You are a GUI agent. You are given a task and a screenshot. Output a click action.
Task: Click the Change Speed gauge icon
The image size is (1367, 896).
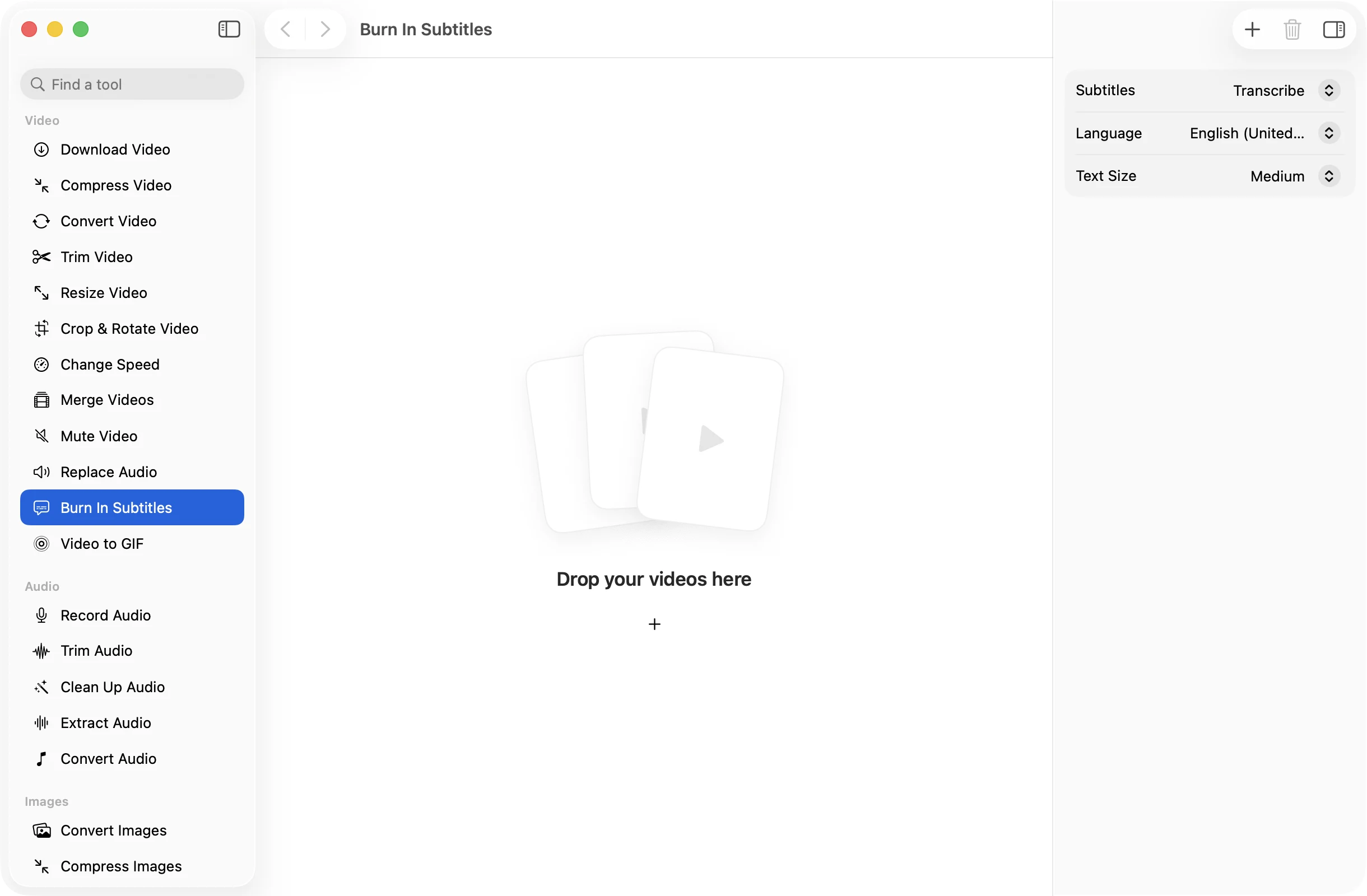pos(41,365)
